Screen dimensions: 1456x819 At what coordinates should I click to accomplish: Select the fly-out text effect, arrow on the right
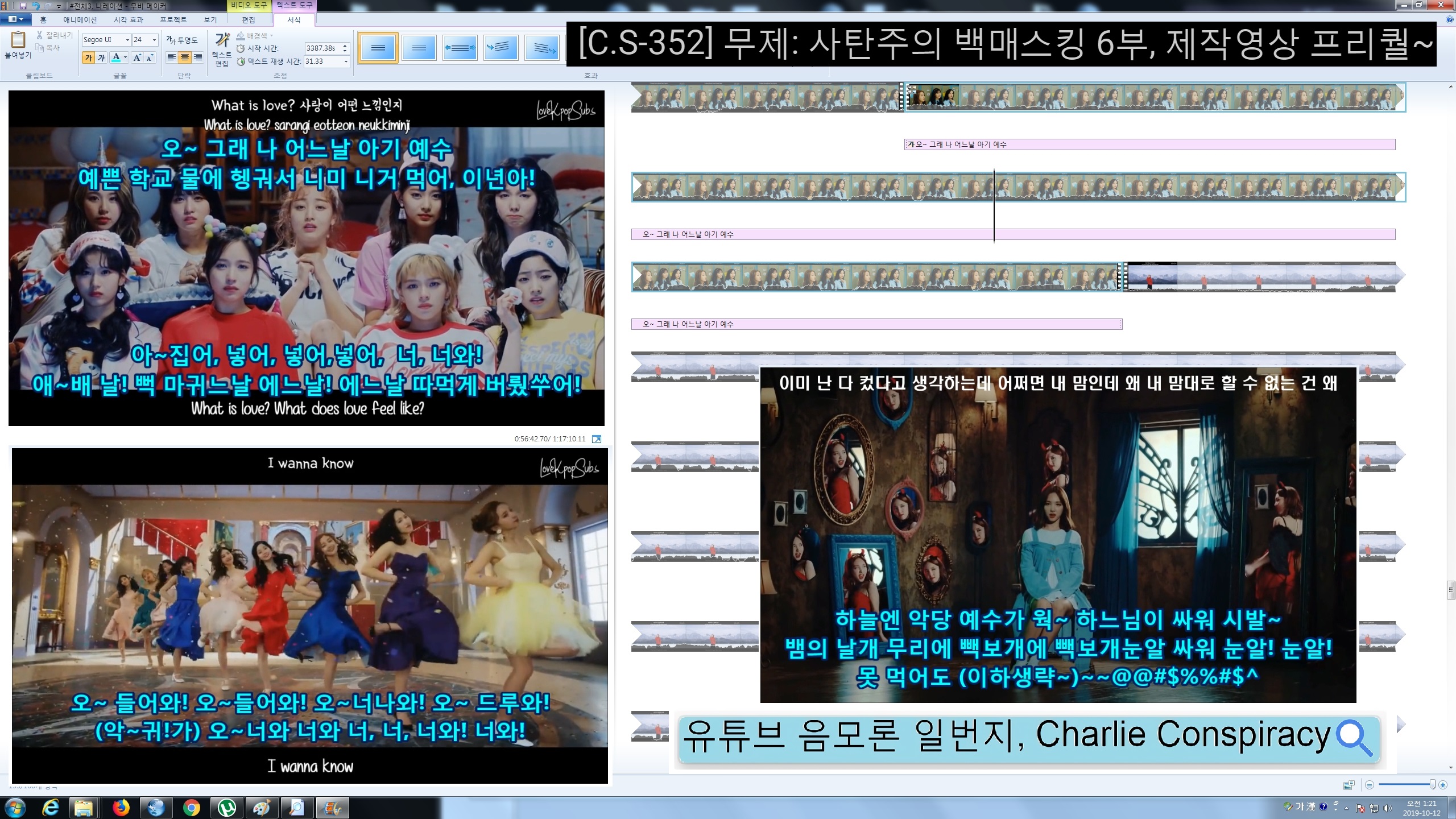coord(542,48)
